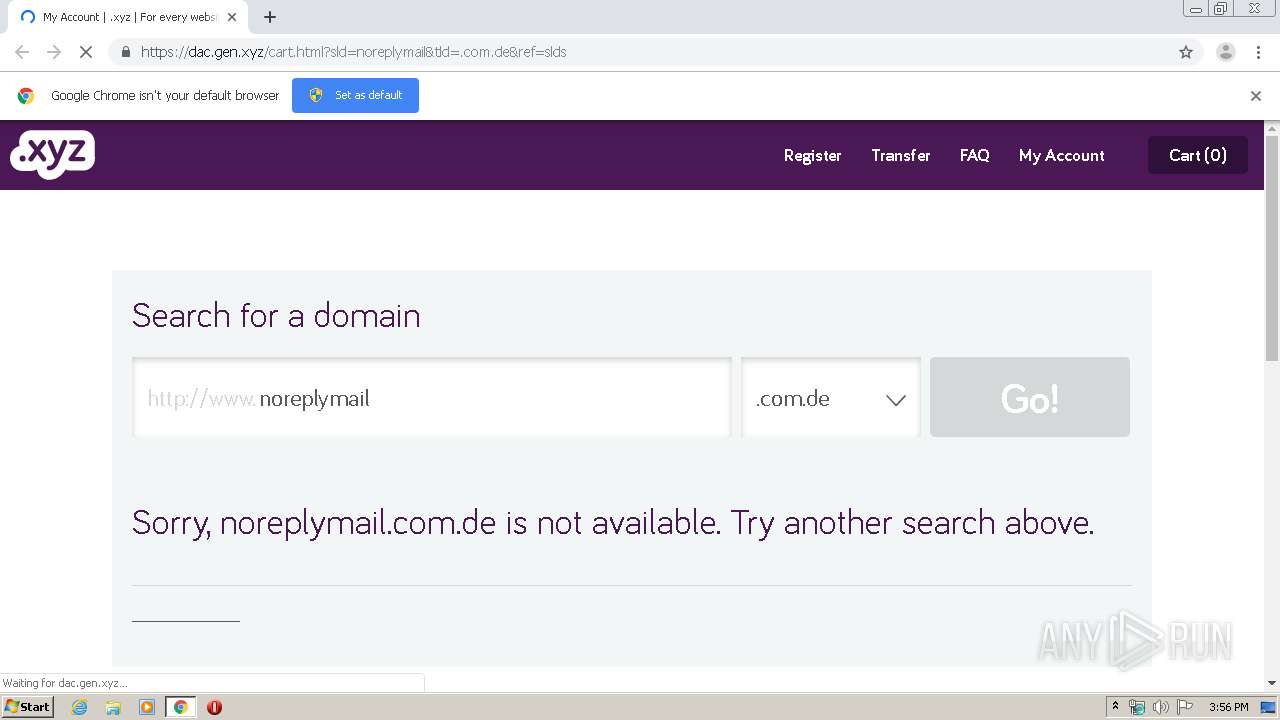Click the page vertical scrollbar thumb
Screen dimensions: 1280x720
[1272, 248]
